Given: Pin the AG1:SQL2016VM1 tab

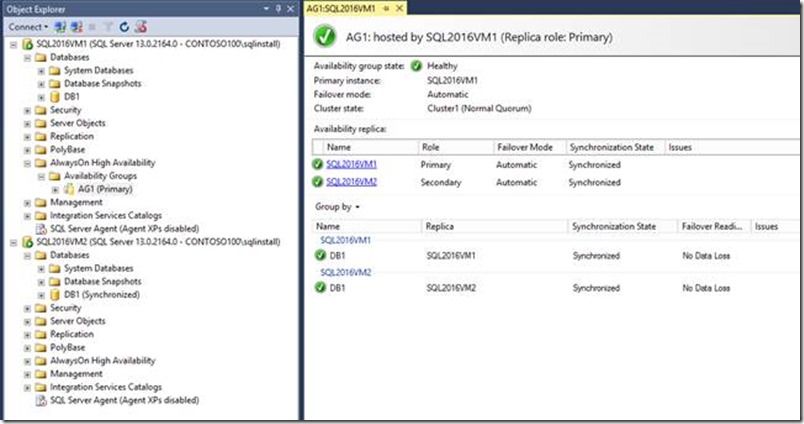Looking at the screenshot, I should [x=386, y=8].
